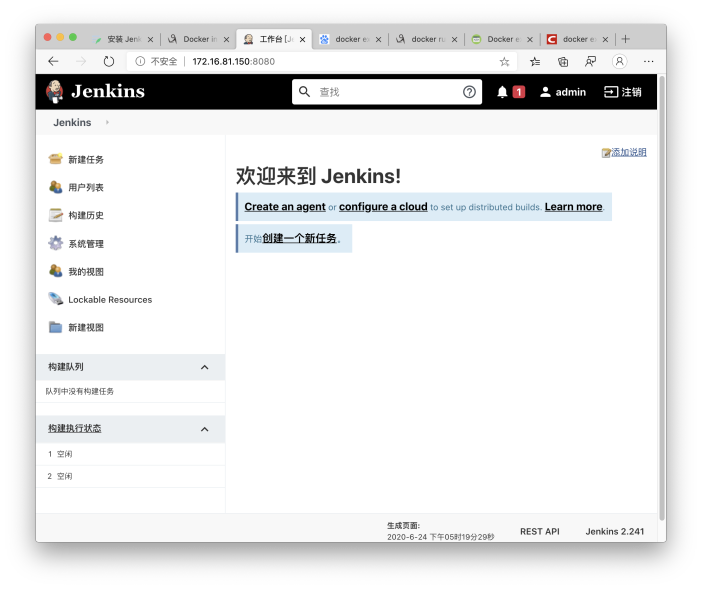This screenshot has height=589, width=702.
Task: Open the 用户列表 link
Action: click(86, 188)
